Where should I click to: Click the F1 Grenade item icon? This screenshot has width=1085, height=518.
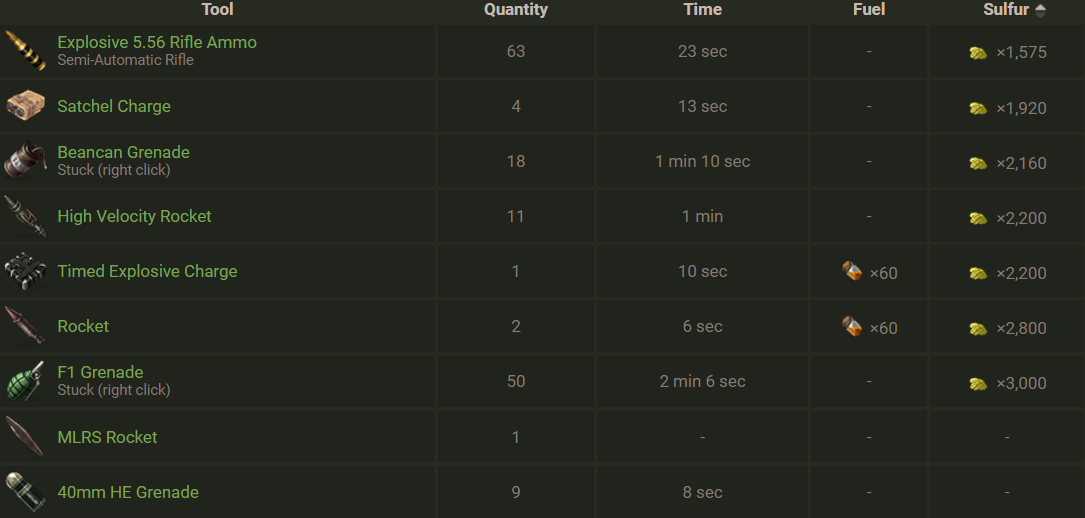click(x=25, y=381)
